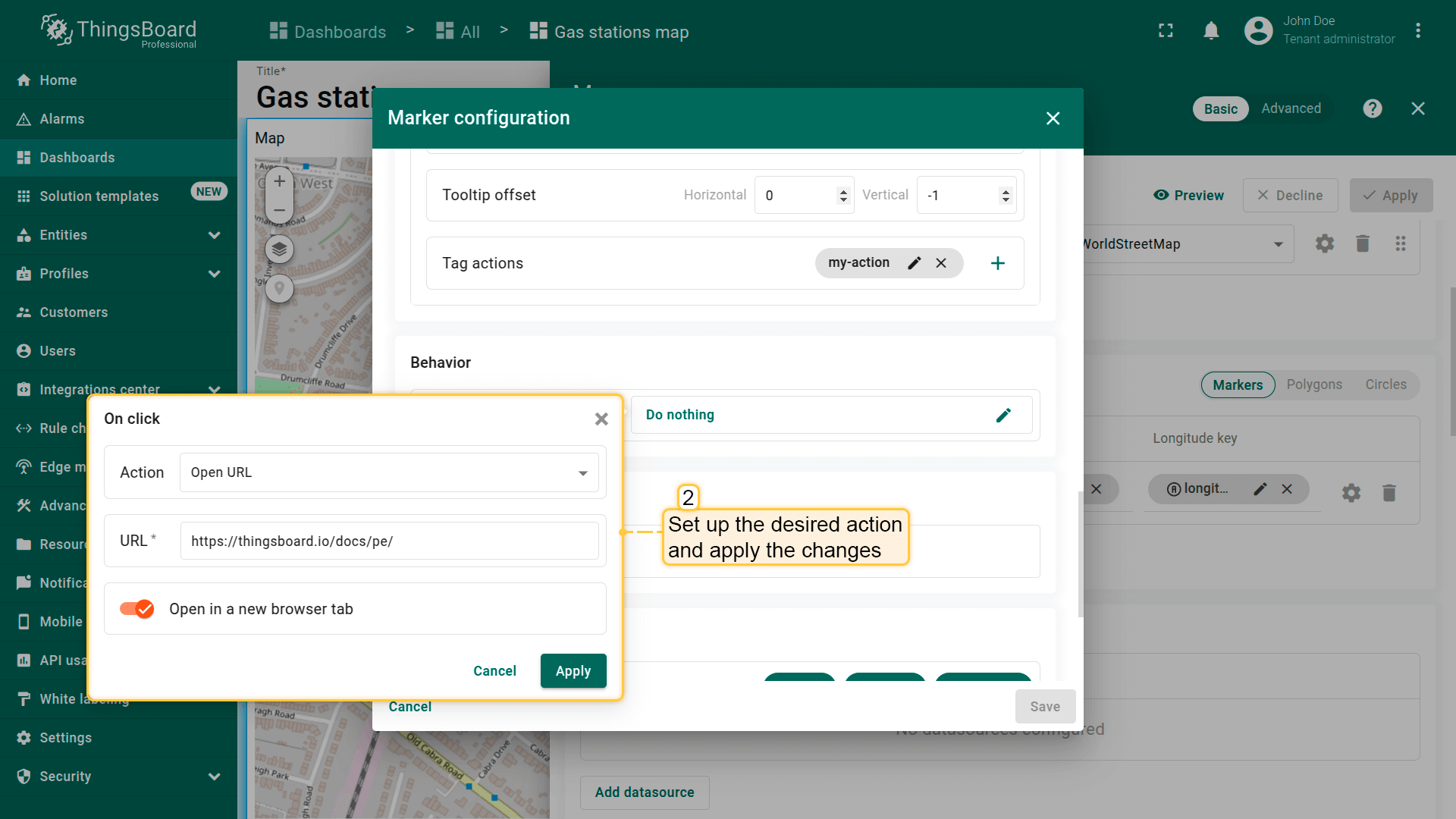Delete the longitude key row trash icon
Viewport: 1456px width, 819px height.
1389,493
